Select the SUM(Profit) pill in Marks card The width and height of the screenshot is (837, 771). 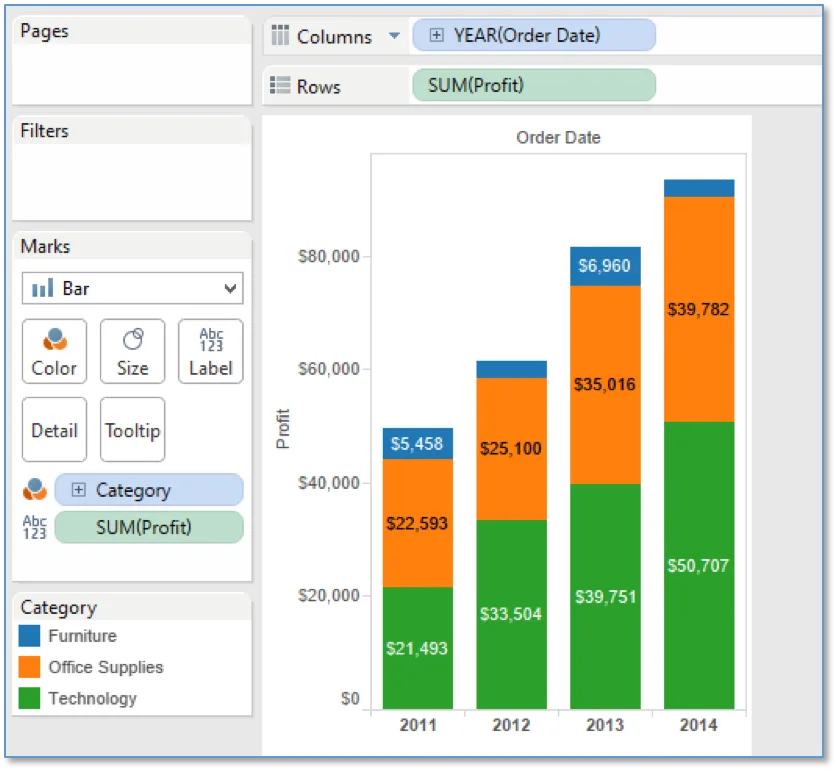click(149, 527)
